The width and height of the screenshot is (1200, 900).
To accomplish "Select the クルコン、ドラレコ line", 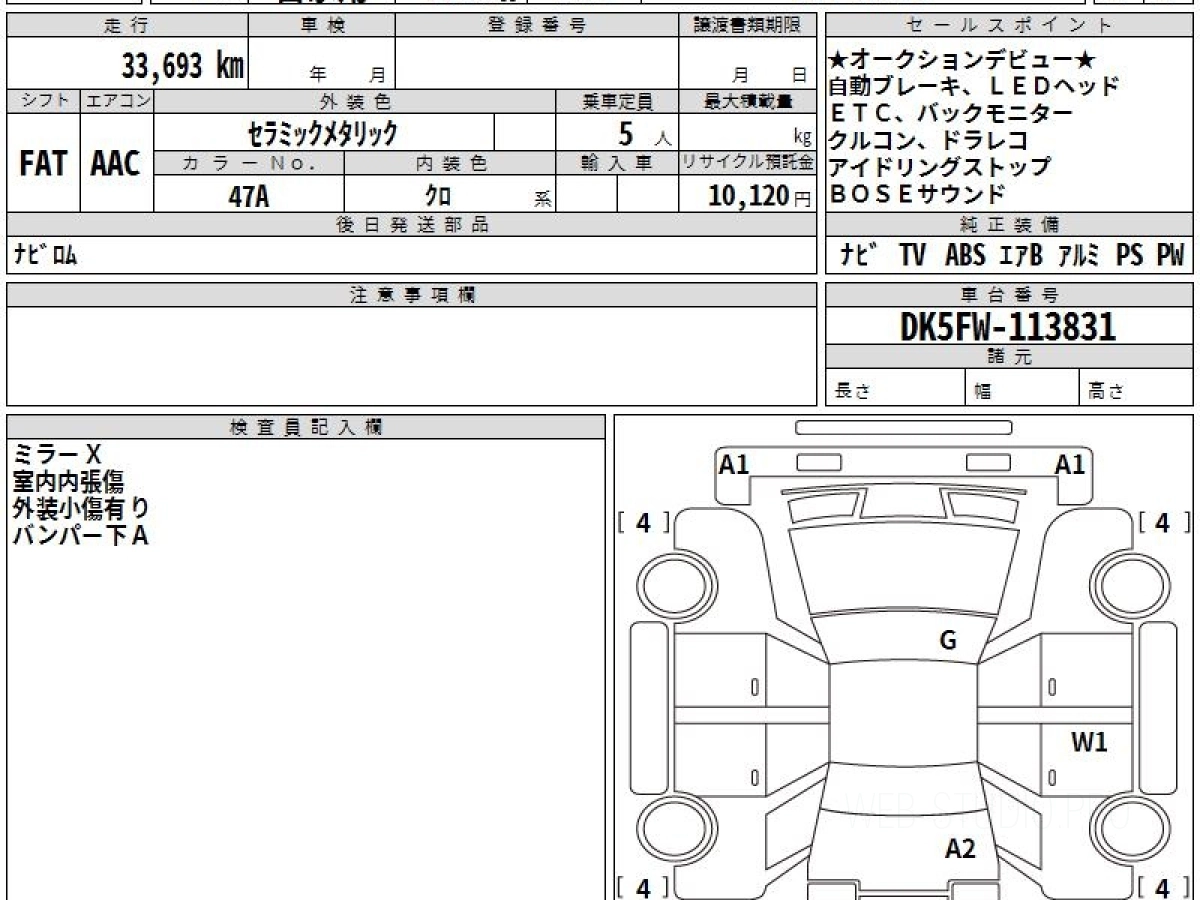I will click(928, 140).
